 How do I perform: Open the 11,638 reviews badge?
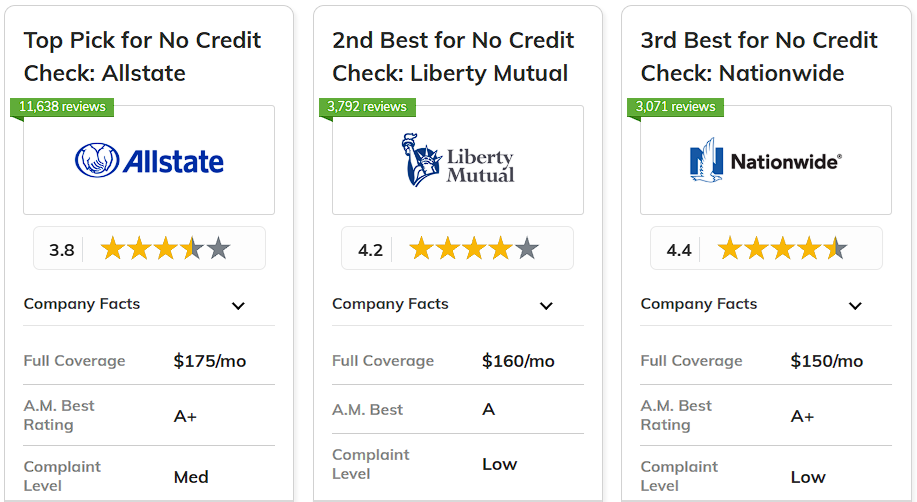click(62, 107)
